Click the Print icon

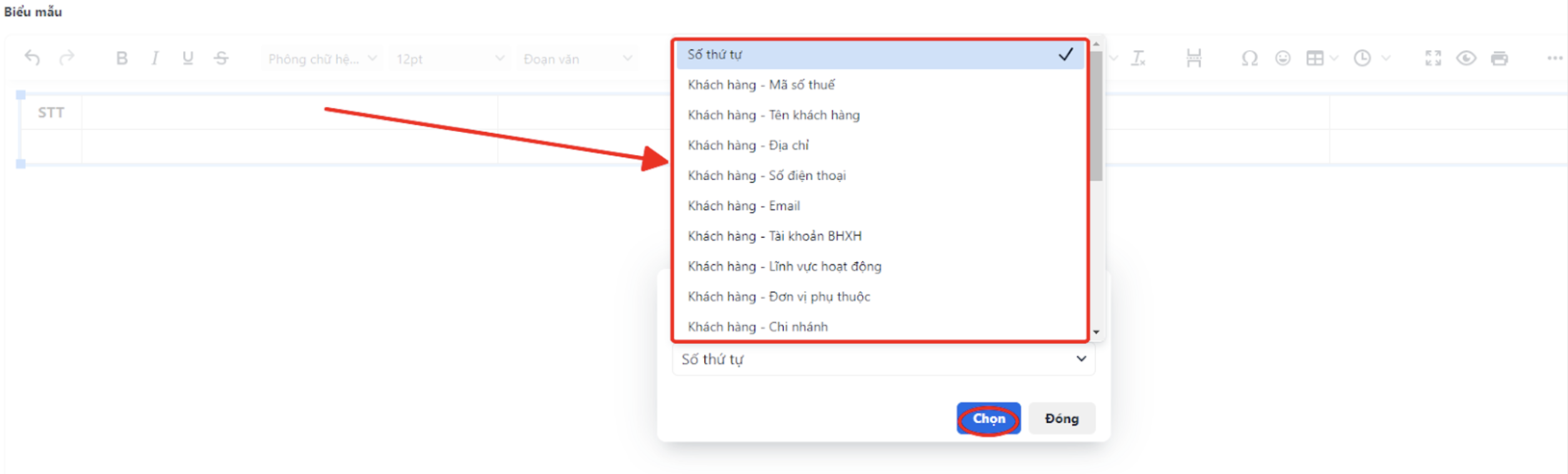(x=1499, y=58)
